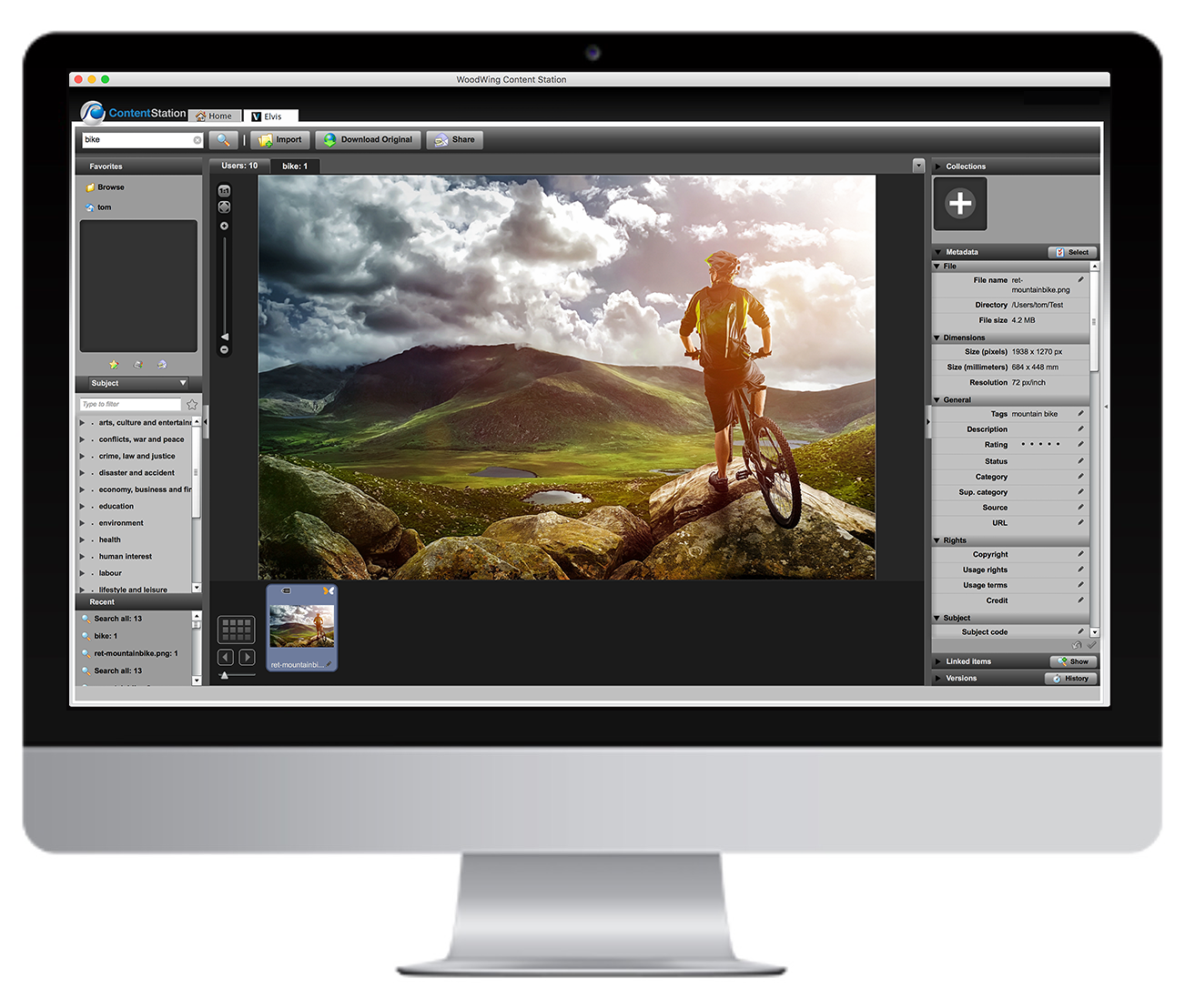1185x1008 pixels.
Task: Edit the Sup. category pencil icon
Action: pyautogui.click(x=1080, y=492)
